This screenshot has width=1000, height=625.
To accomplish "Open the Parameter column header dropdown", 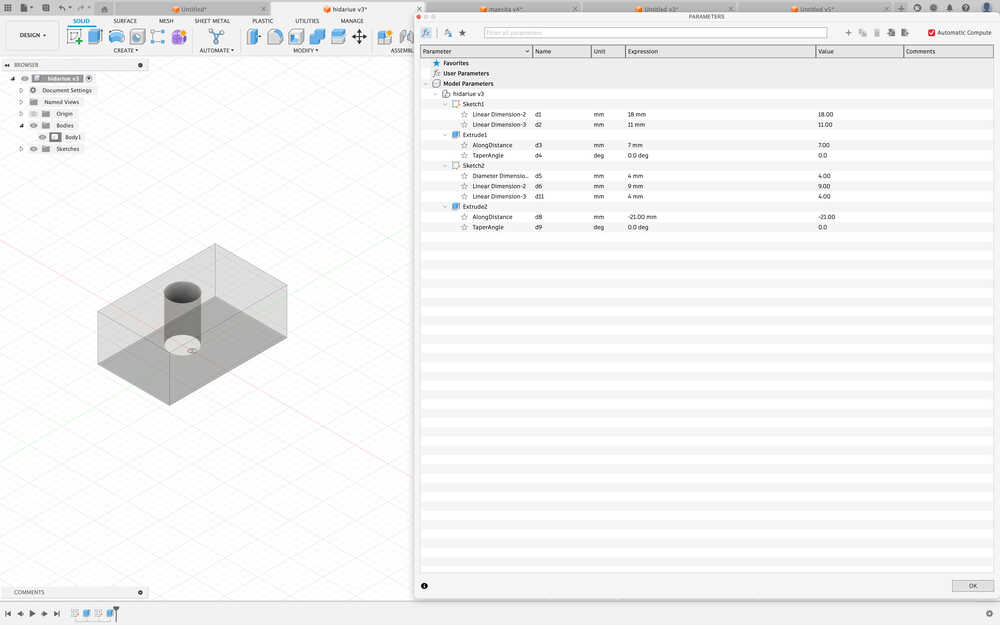I will tap(527, 52).
